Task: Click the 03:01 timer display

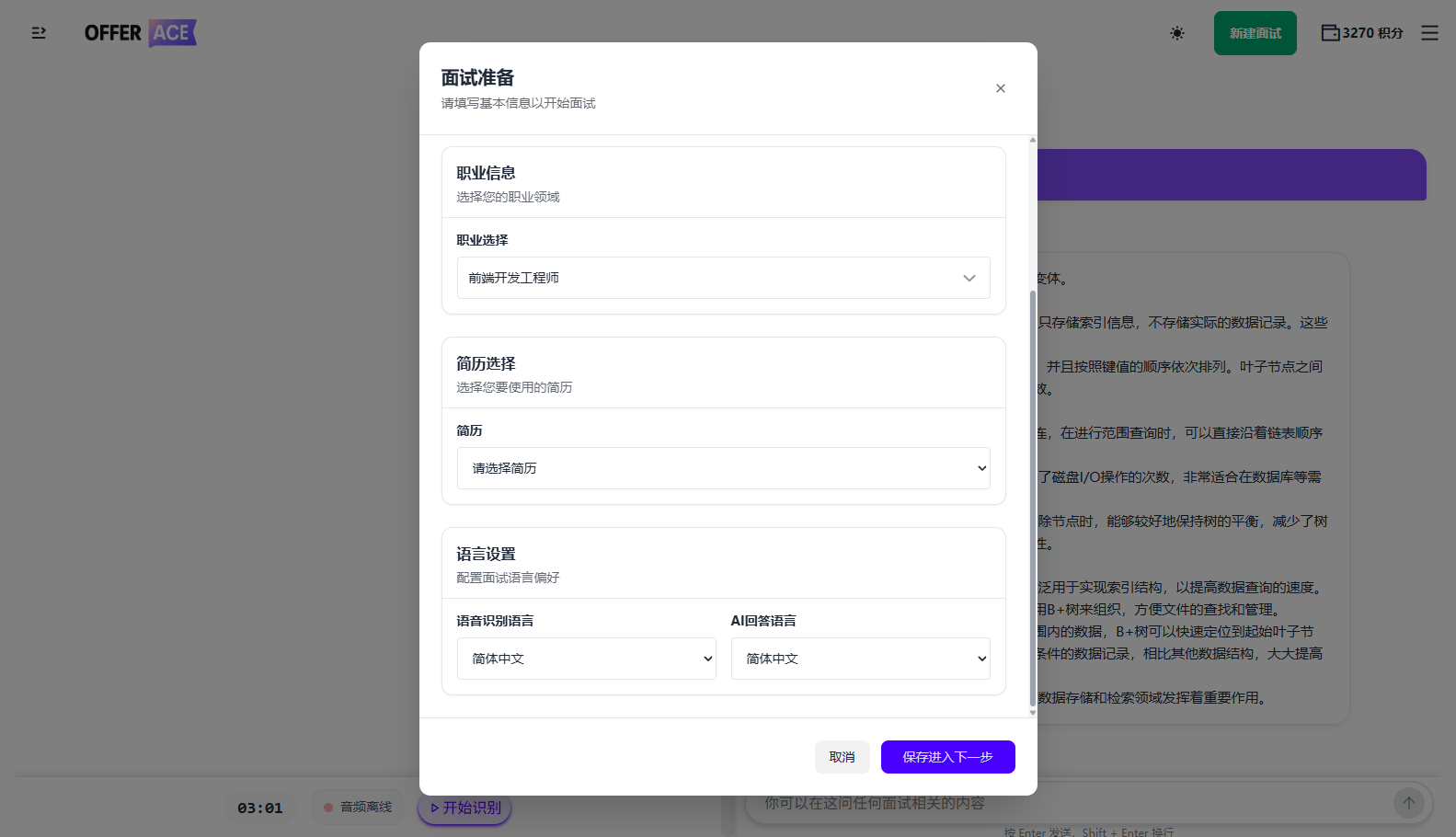Action: click(260, 808)
